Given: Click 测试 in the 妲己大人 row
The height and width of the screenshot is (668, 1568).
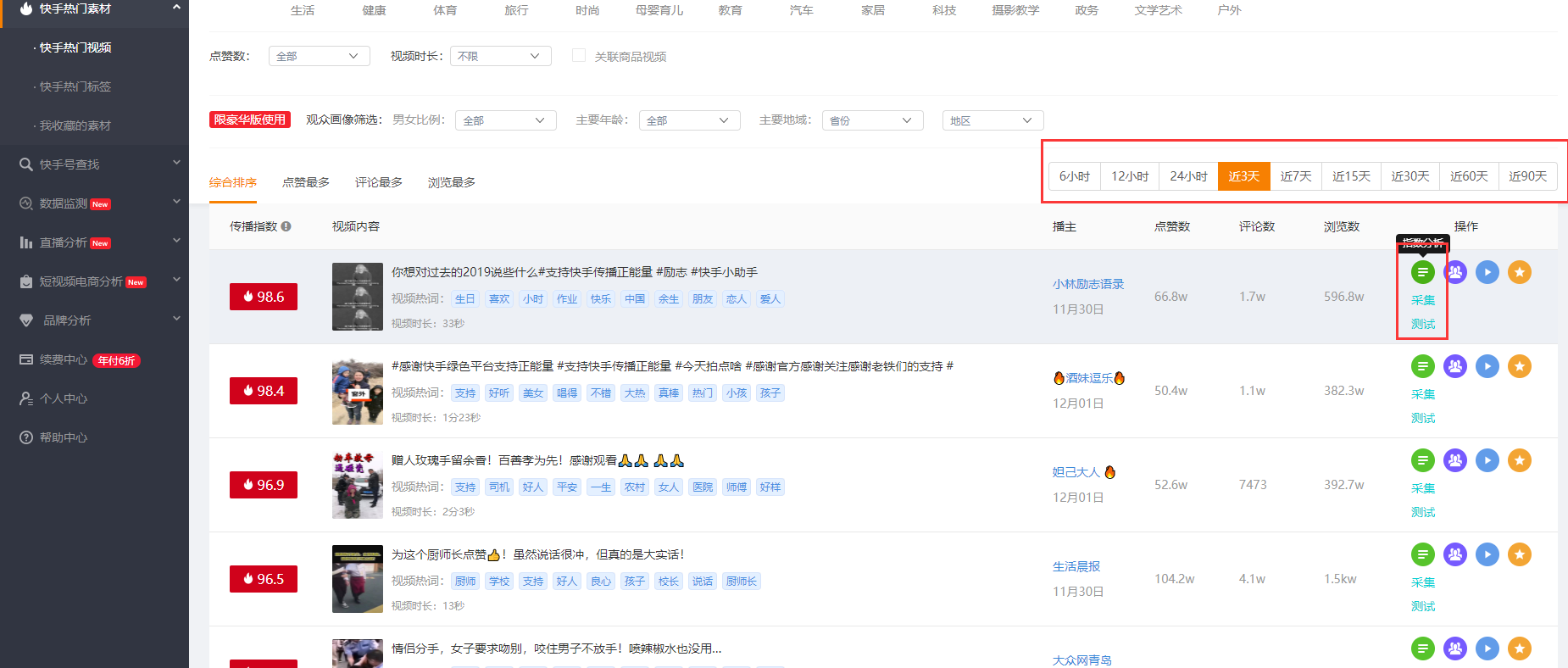Looking at the screenshot, I should [1423, 512].
